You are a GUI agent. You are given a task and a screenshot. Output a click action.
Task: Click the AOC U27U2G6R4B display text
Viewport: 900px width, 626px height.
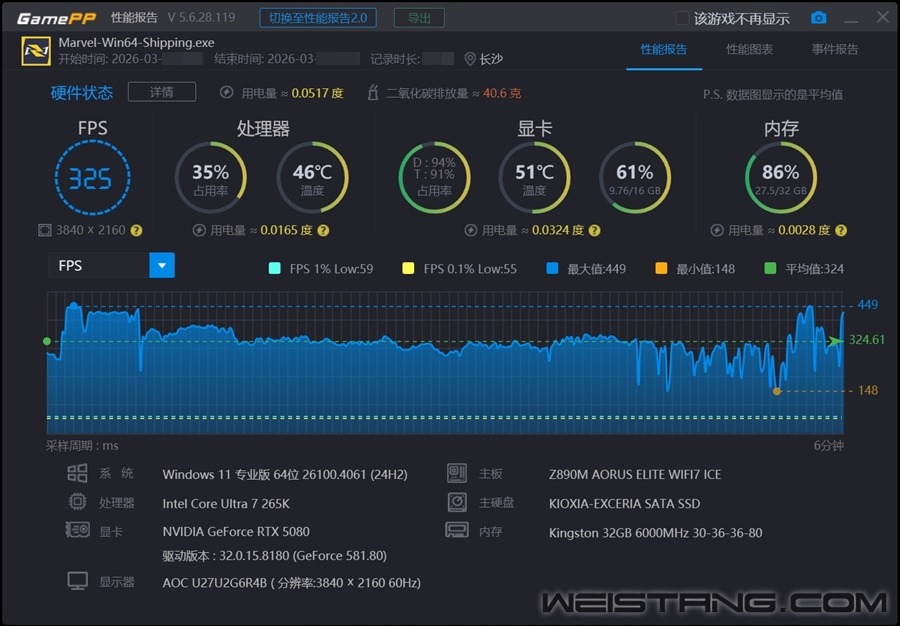pyautogui.click(x=292, y=582)
